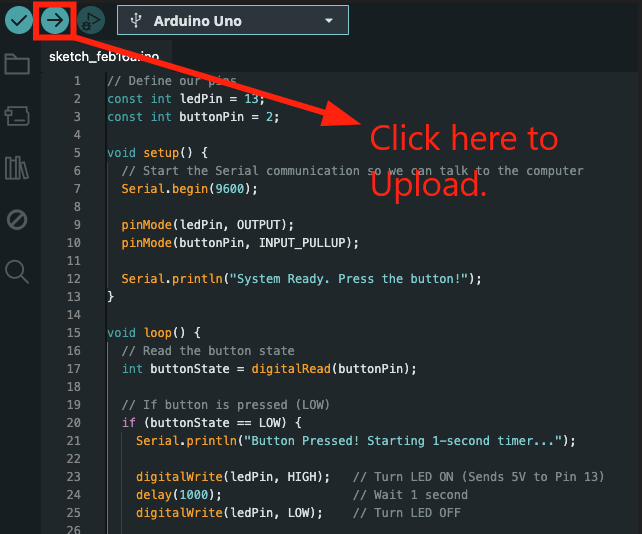
Task: Open the Sketchbook folder sidebar icon
Action: pyautogui.click(x=17, y=64)
